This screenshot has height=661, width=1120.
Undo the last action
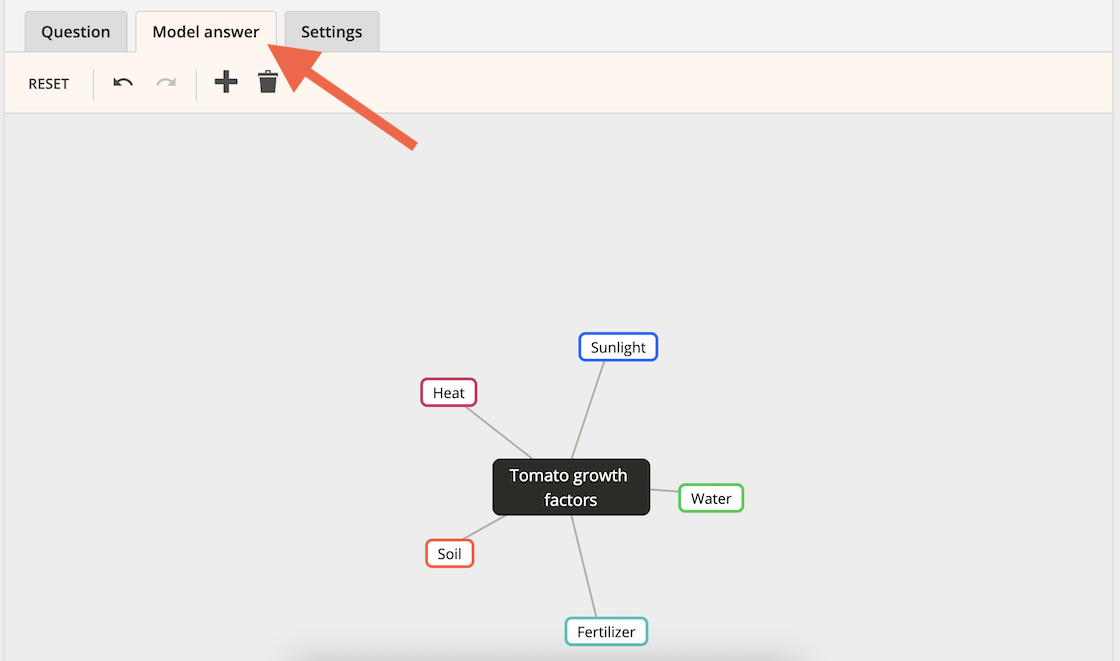click(123, 83)
